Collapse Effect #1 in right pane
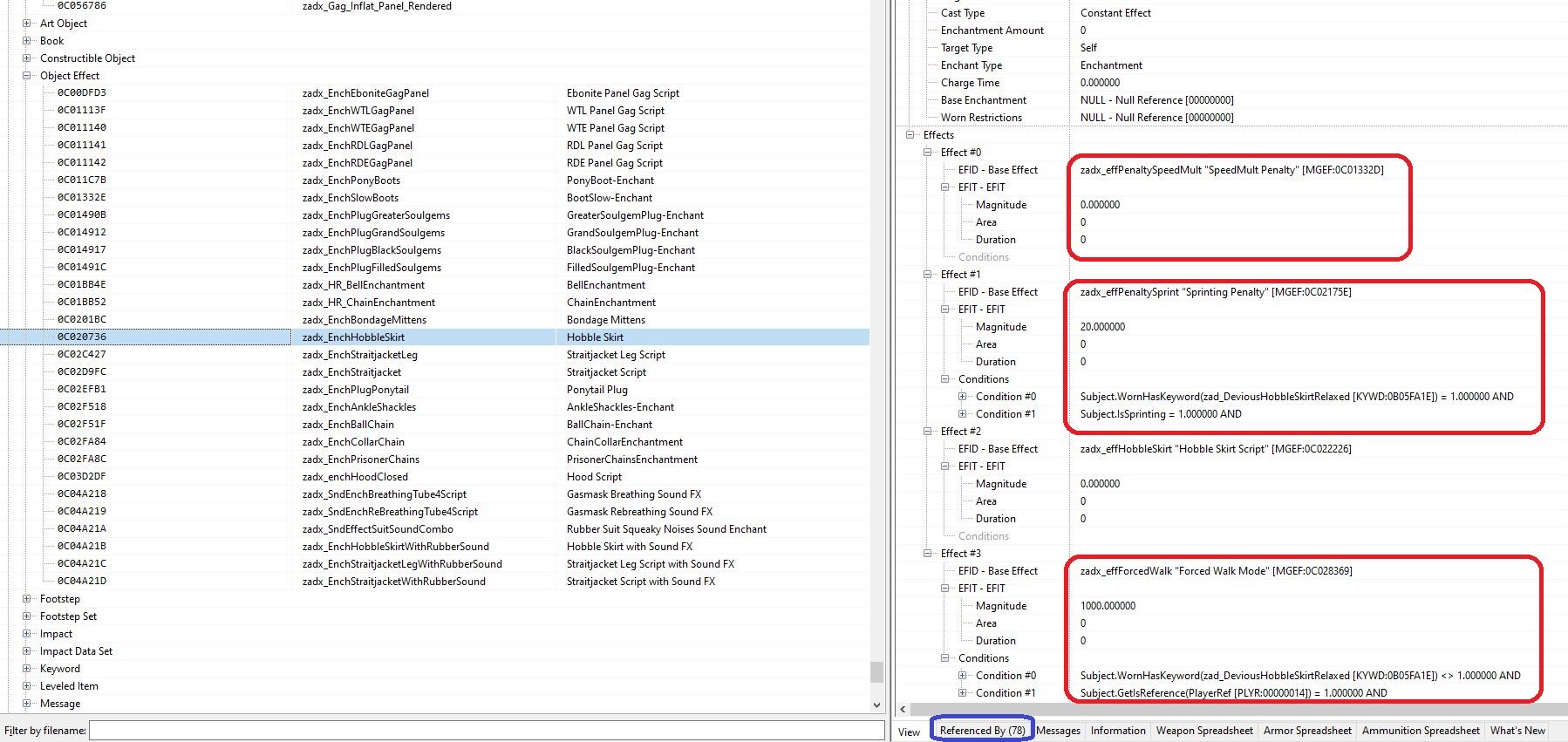Screen dimensions: 1568x742 (x=928, y=275)
